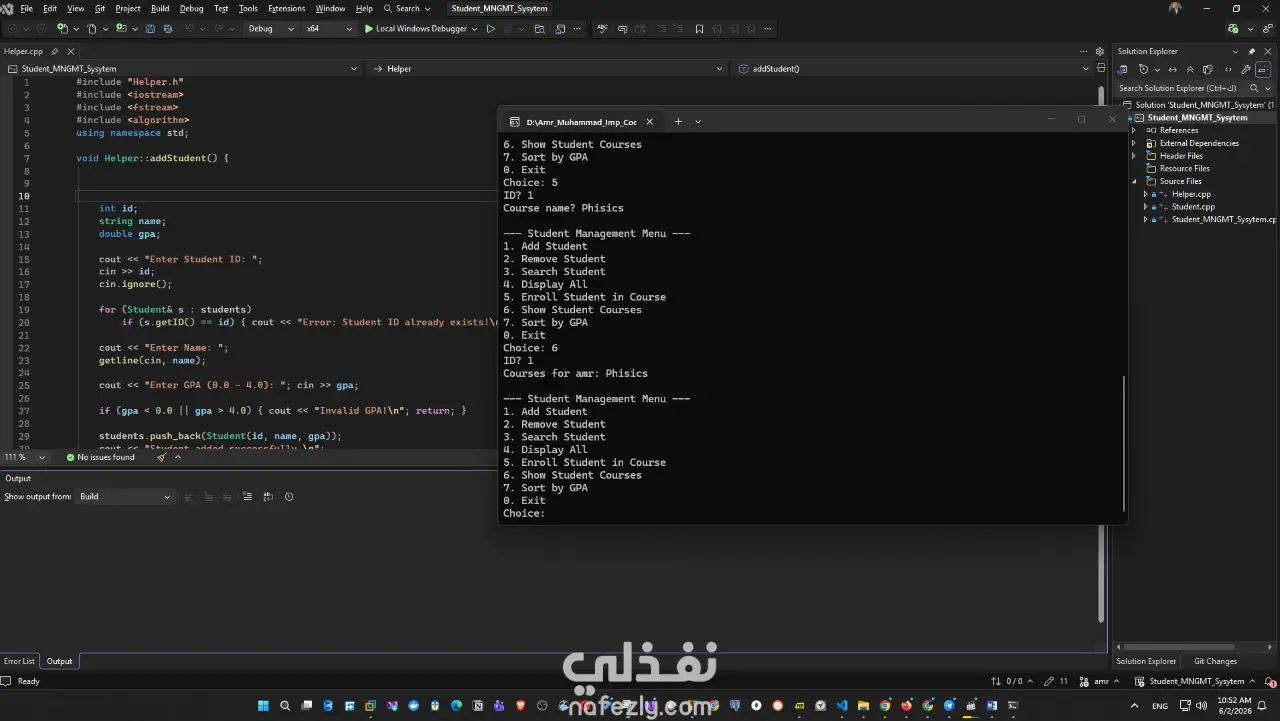Open the Tools menu
1280x721 pixels.
248,8
